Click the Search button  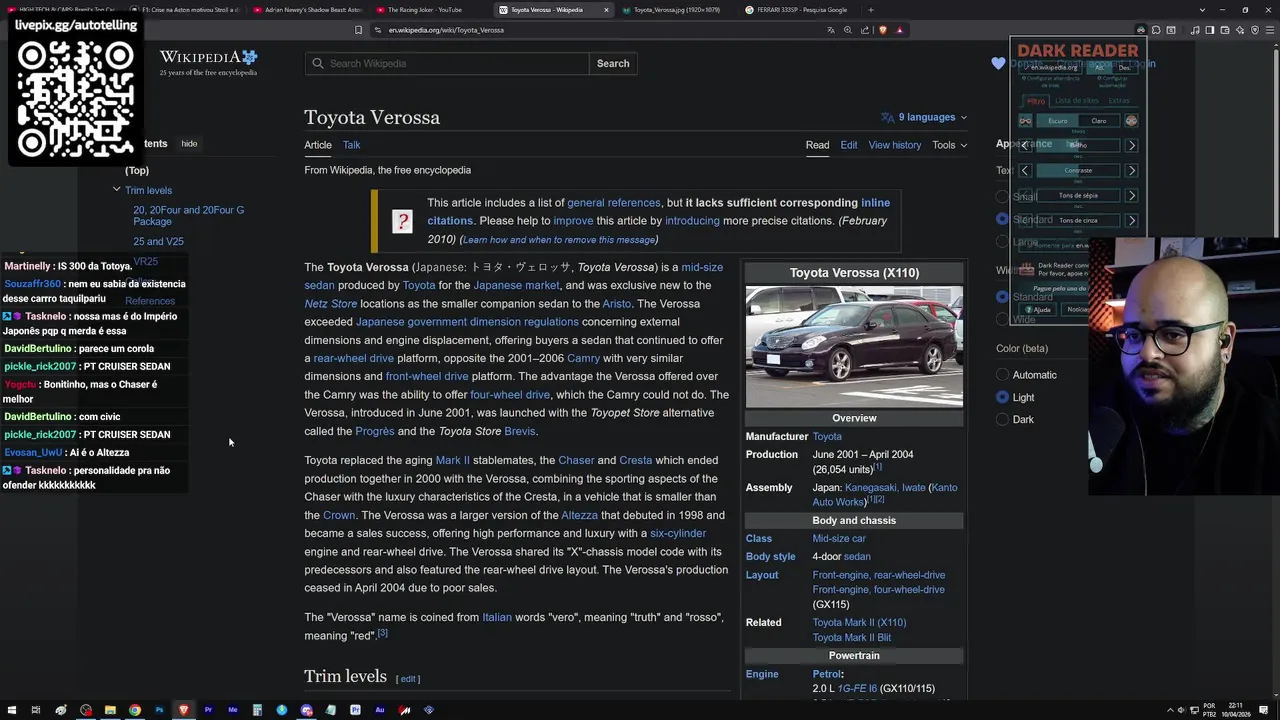tap(613, 63)
